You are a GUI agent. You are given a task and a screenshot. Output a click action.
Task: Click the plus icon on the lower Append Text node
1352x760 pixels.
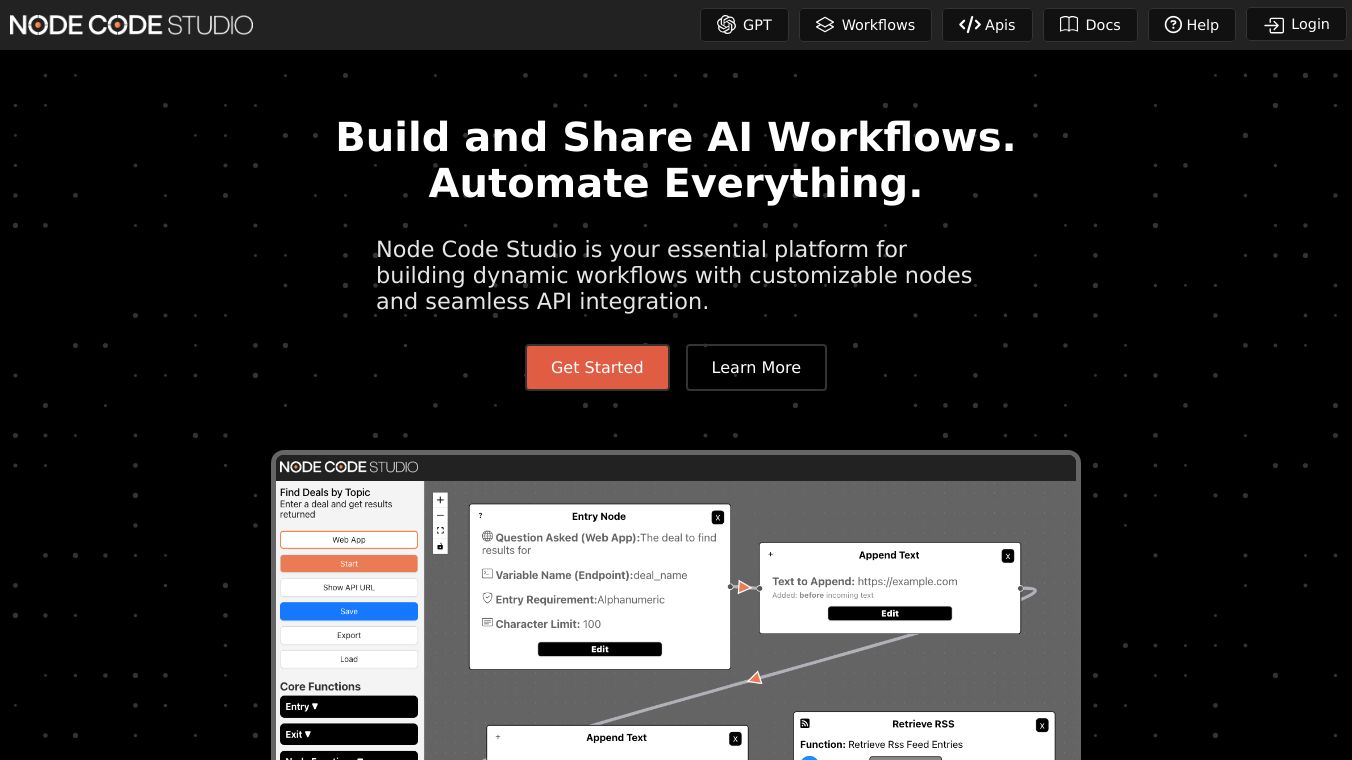[x=498, y=737]
